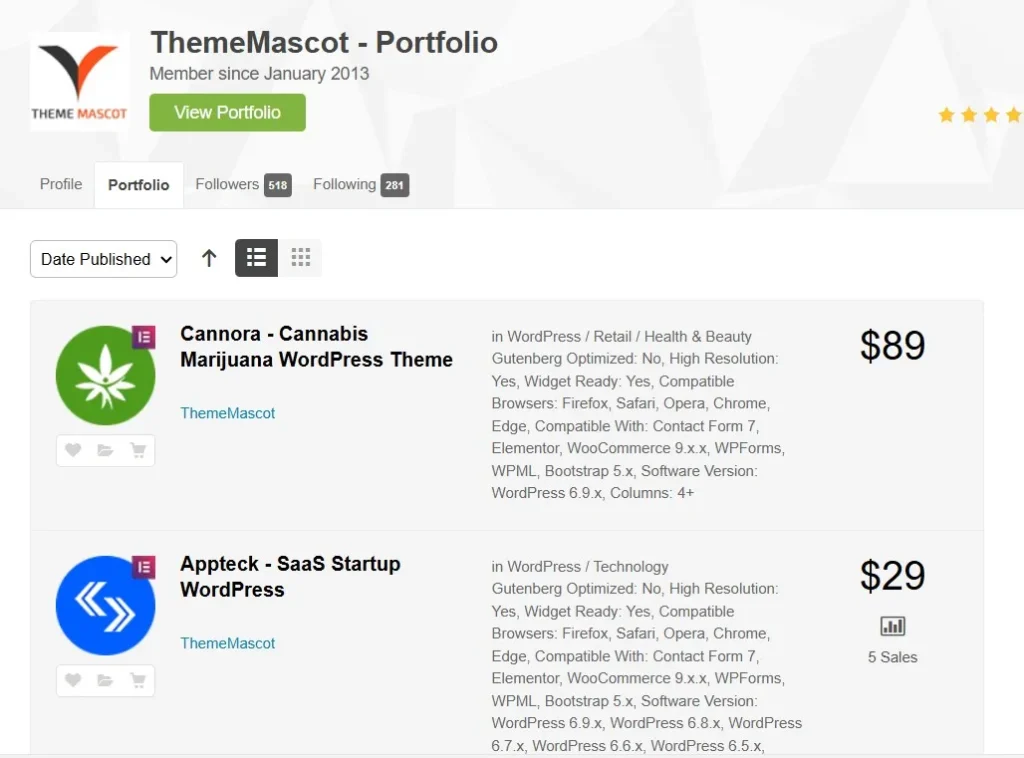This screenshot has width=1024, height=758.
Task: Click the green View Portfolio button
Action: 227,112
